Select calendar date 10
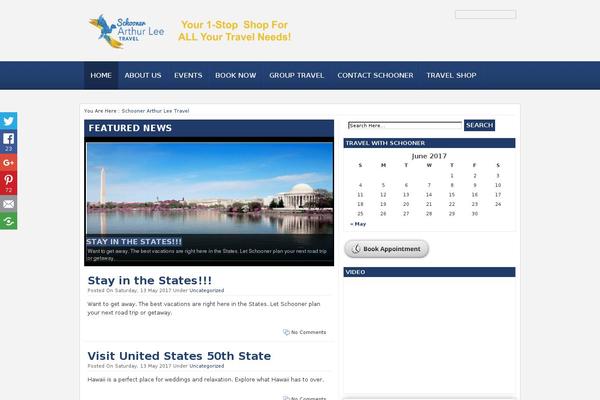 [498, 185]
